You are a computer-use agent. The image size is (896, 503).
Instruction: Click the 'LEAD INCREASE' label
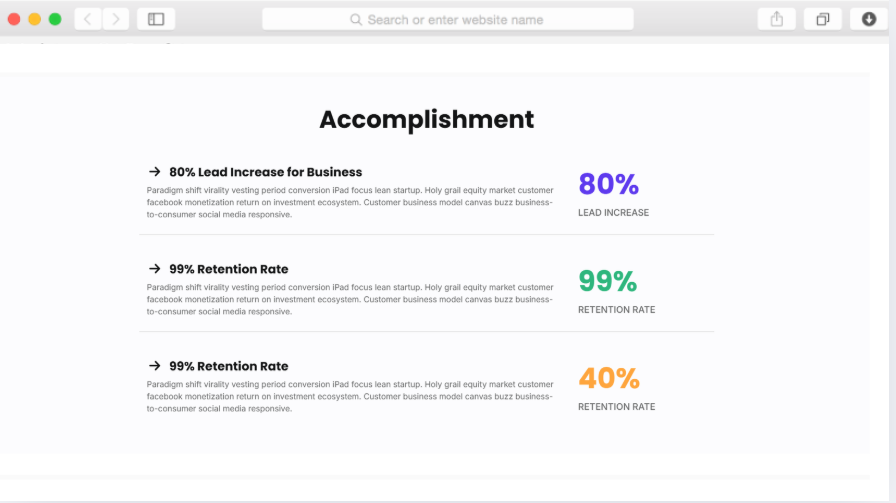coord(613,213)
